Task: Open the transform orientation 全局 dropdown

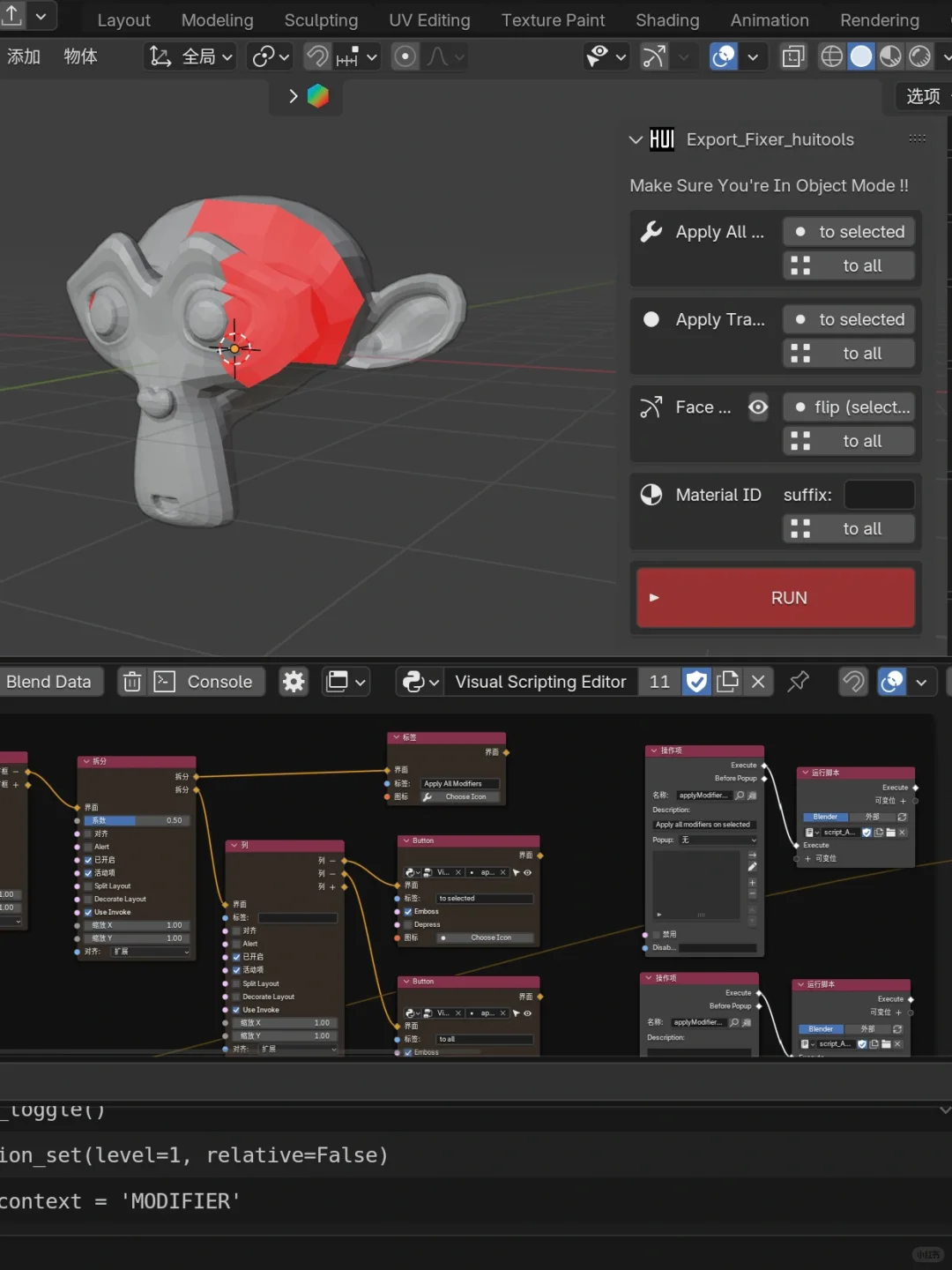Action: pos(191,57)
